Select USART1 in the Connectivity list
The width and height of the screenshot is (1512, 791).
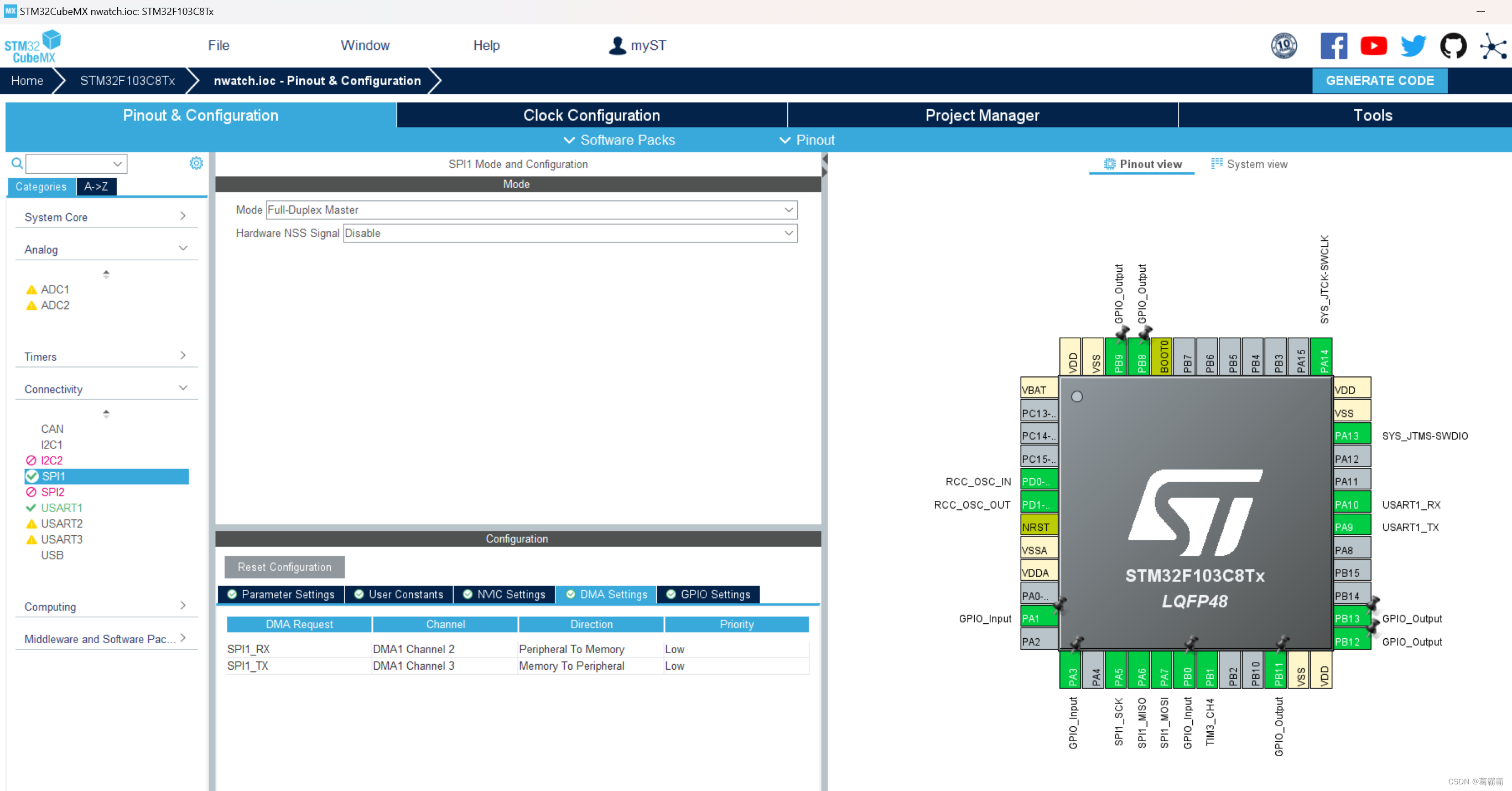tap(61, 508)
